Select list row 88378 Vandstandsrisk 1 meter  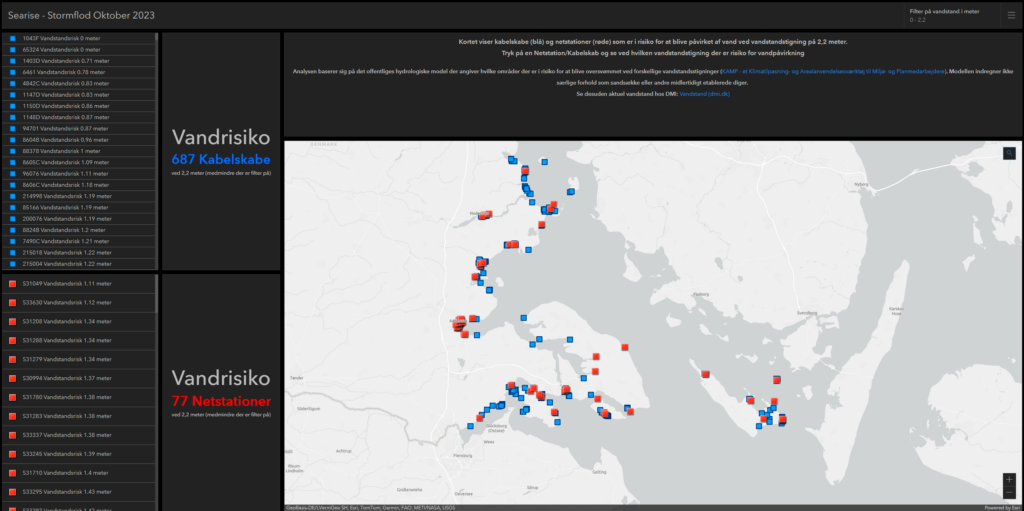pos(60,151)
